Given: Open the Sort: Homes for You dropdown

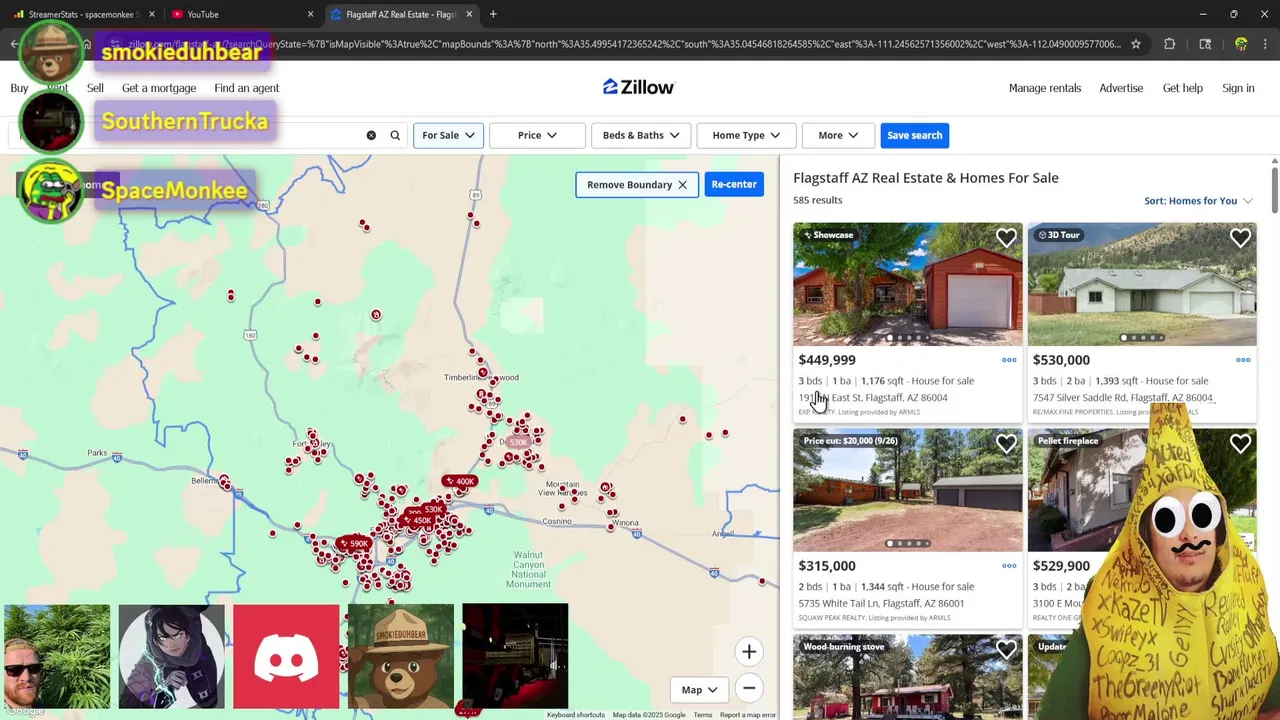Looking at the screenshot, I should 1198,201.
